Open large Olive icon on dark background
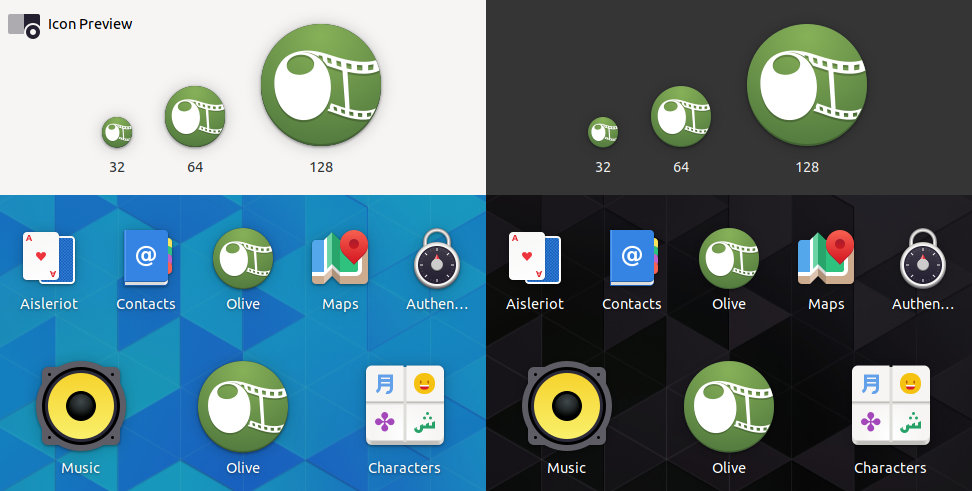 tap(729, 407)
